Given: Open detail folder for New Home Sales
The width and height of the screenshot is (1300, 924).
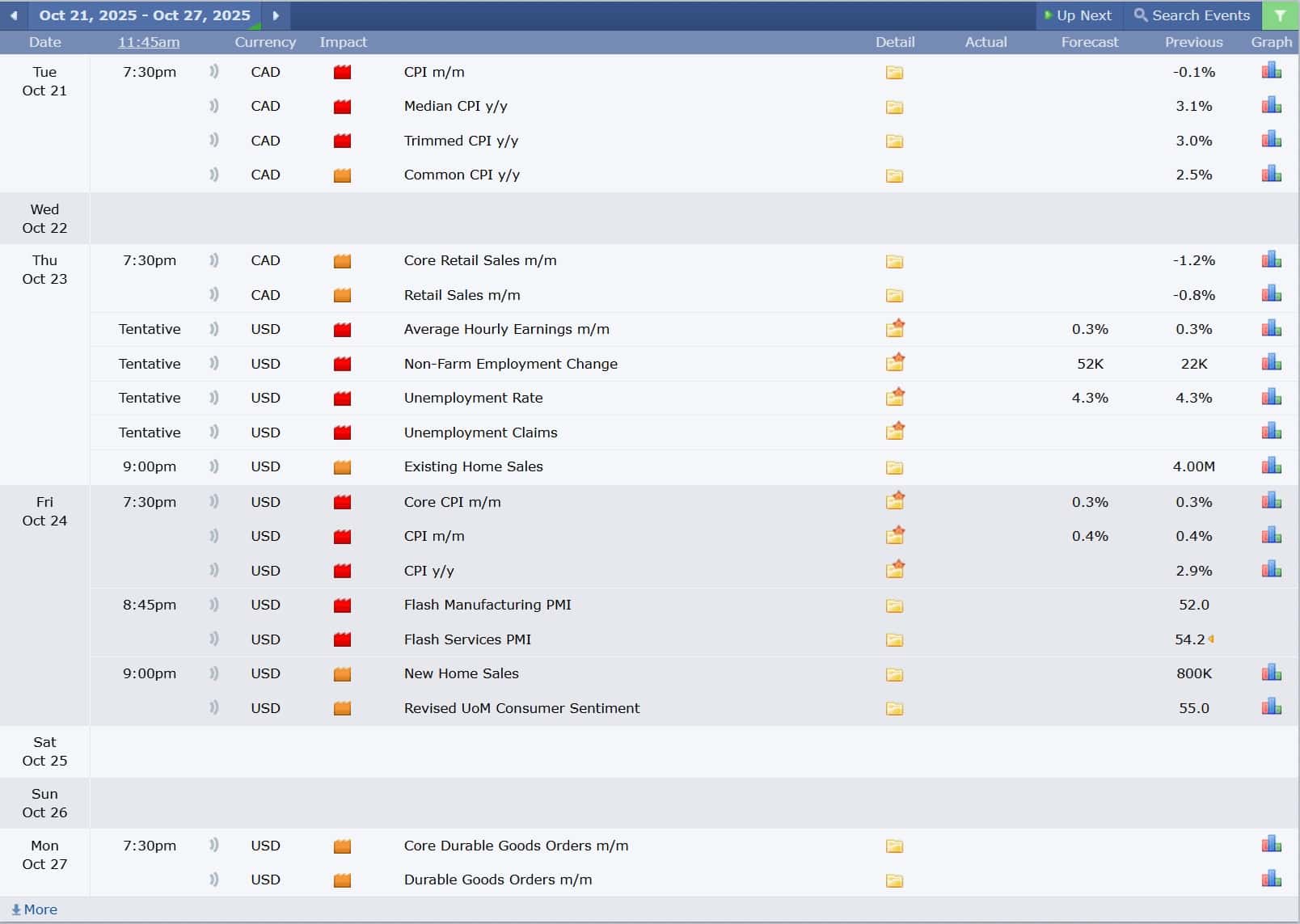Looking at the screenshot, I should click(x=894, y=674).
